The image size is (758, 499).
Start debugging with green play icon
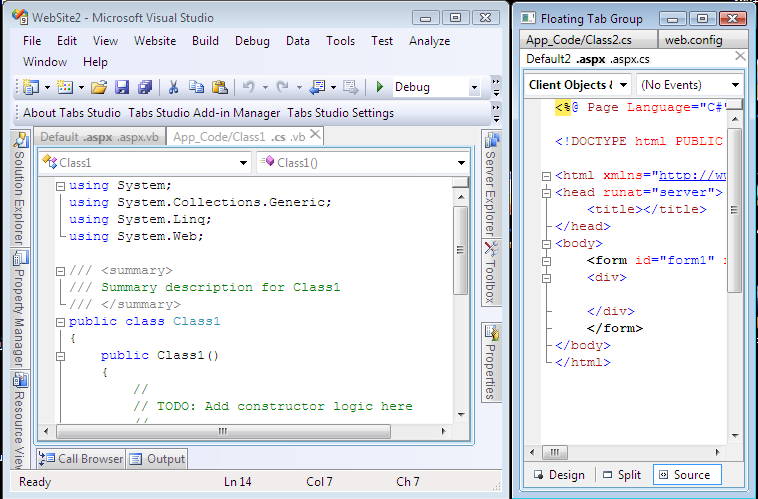click(x=379, y=87)
